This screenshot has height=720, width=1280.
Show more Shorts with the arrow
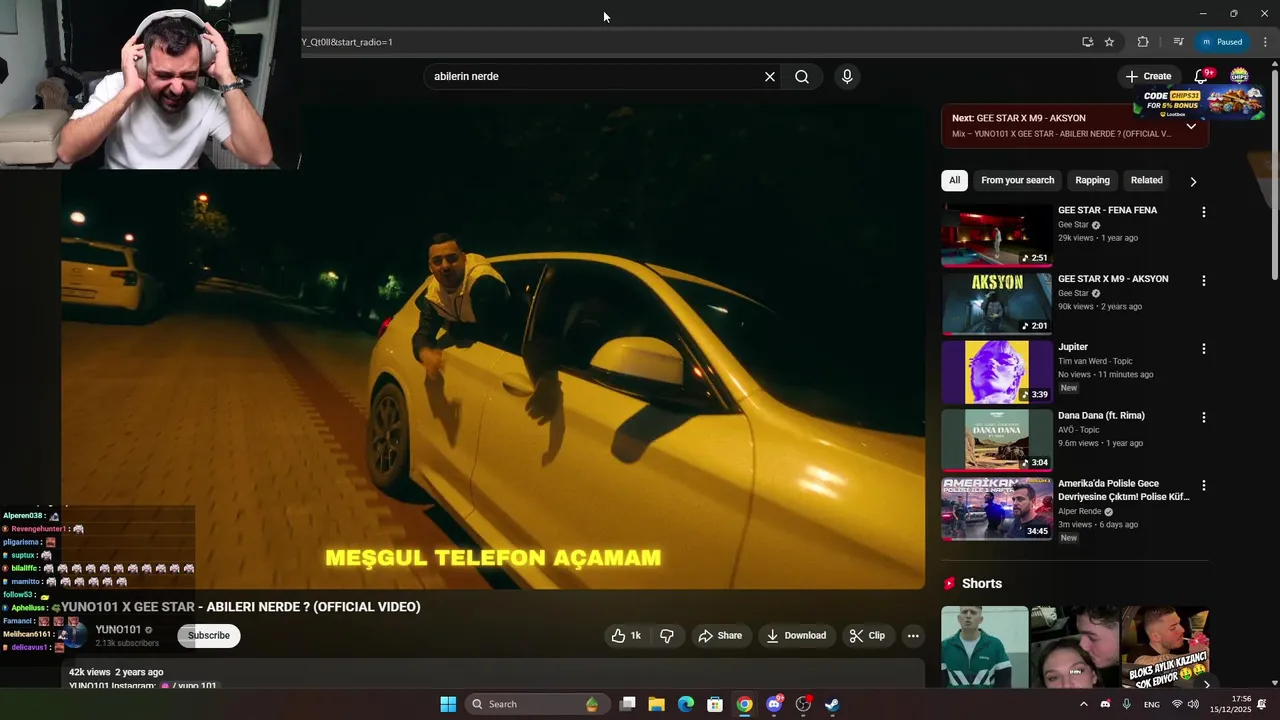point(1206,685)
